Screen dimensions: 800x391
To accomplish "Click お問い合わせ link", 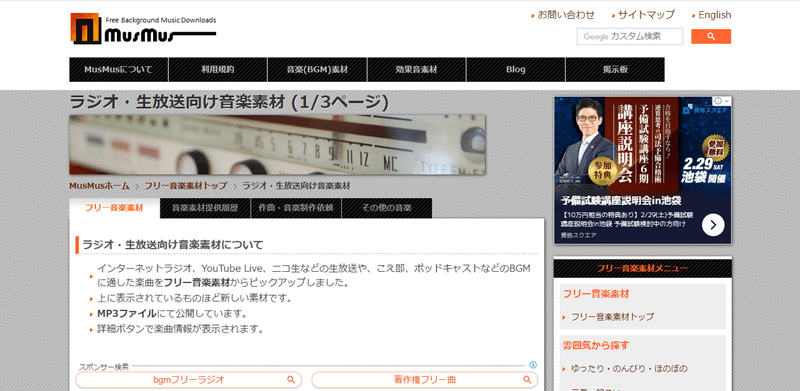I will tap(566, 15).
